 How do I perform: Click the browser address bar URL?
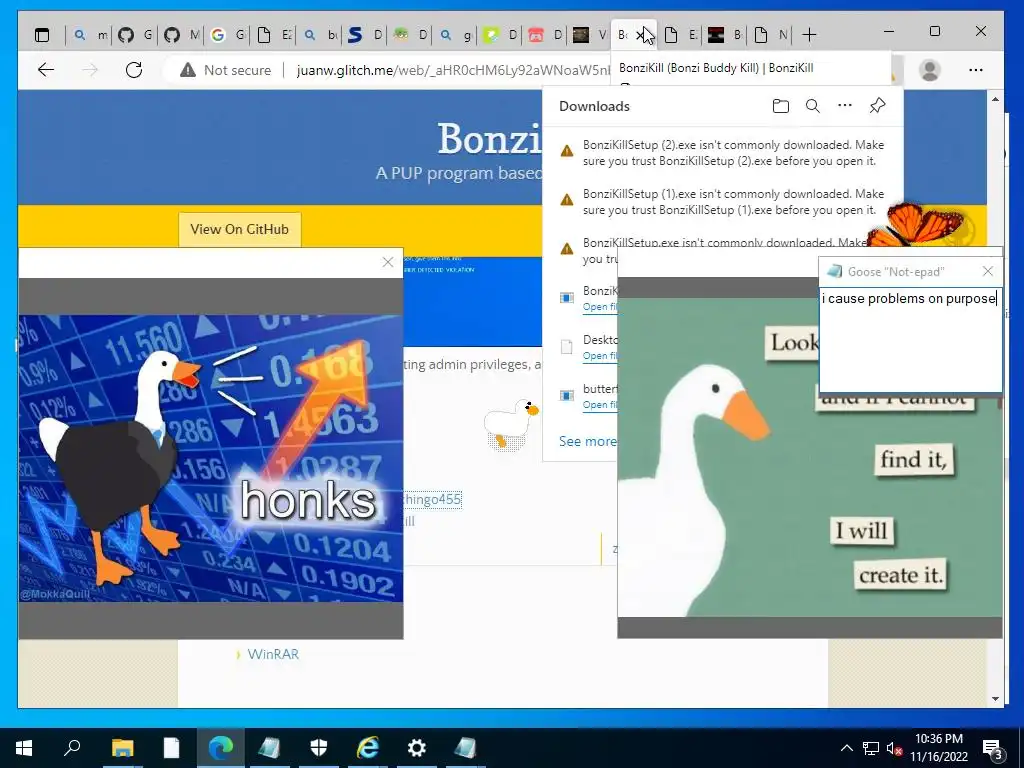pos(453,70)
